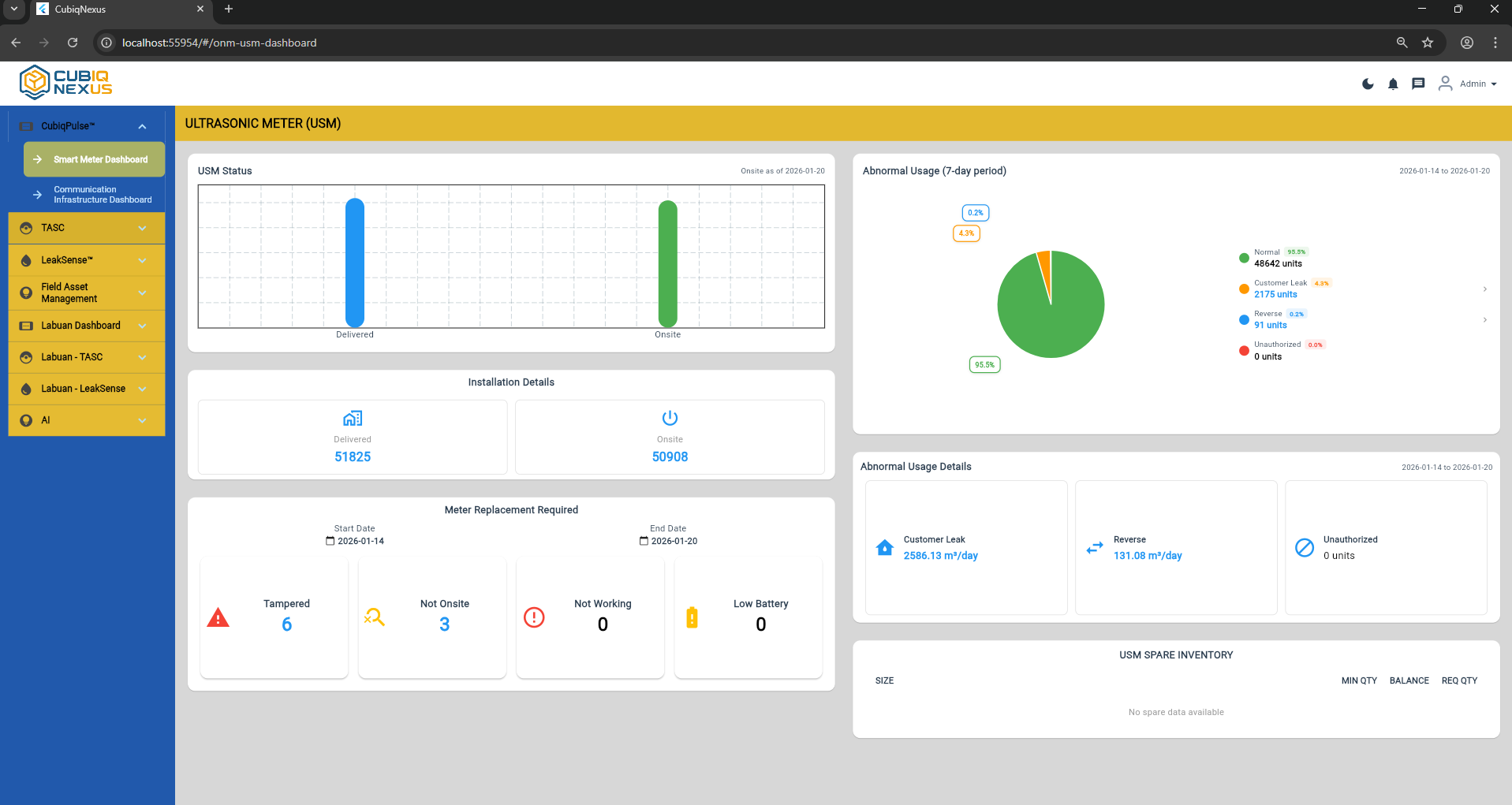
Task: Click the Tampered warning triangle icon
Action: pos(218,617)
